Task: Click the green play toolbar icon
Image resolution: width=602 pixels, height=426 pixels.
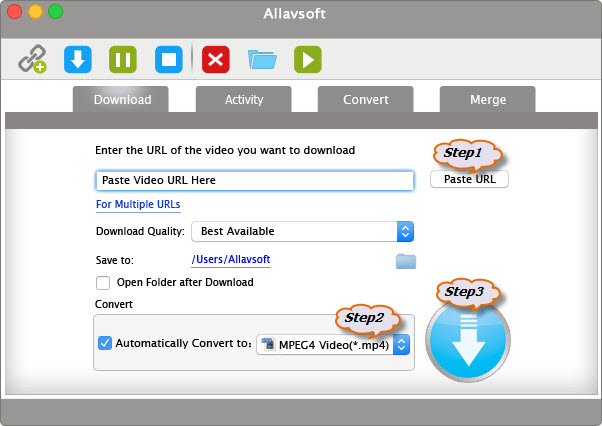Action: pyautogui.click(x=308, y=59)
